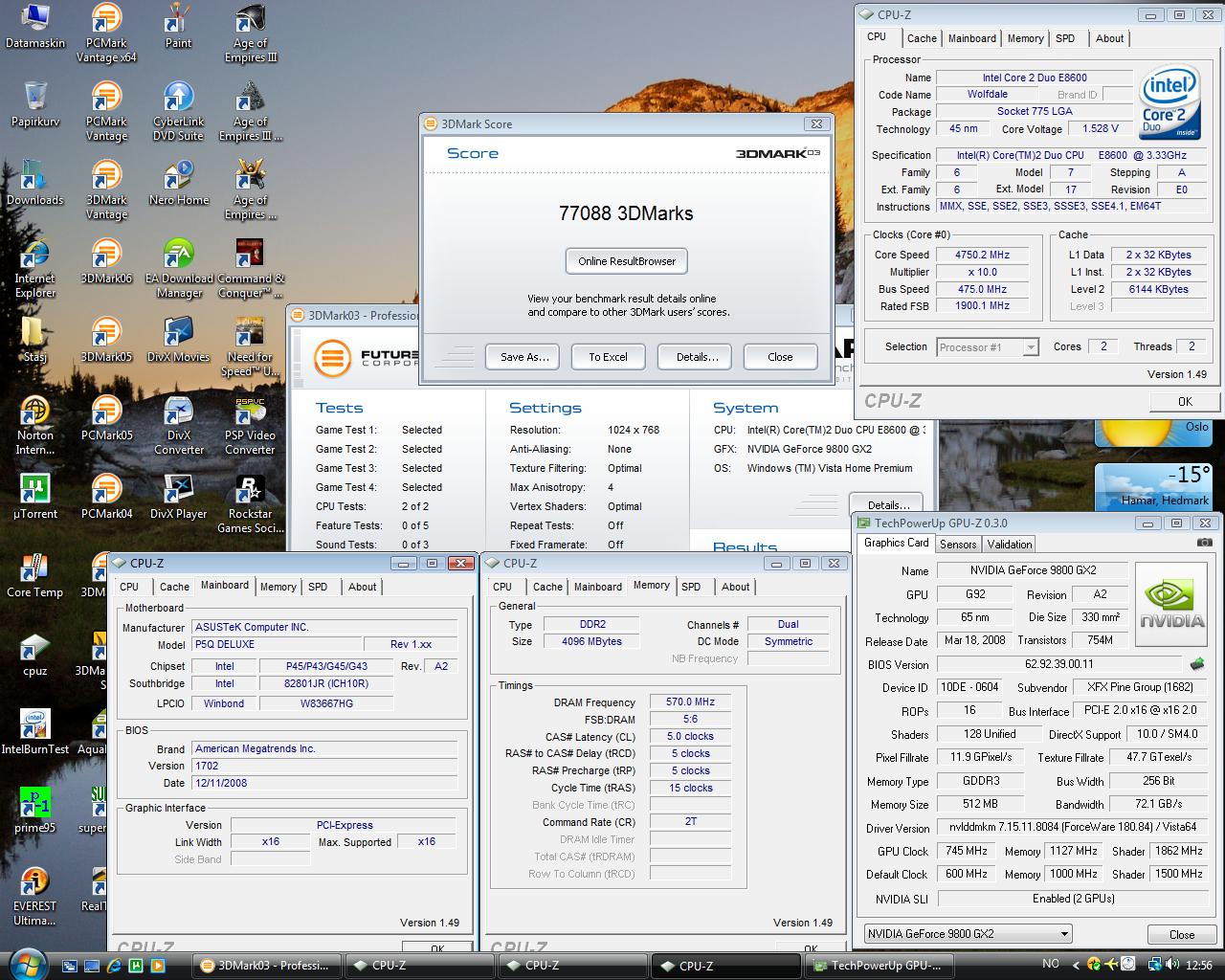Open CyberLink DVD Suite desktop icon
This screenshot has height=980, width=1225.
click(x=178, y=112)
